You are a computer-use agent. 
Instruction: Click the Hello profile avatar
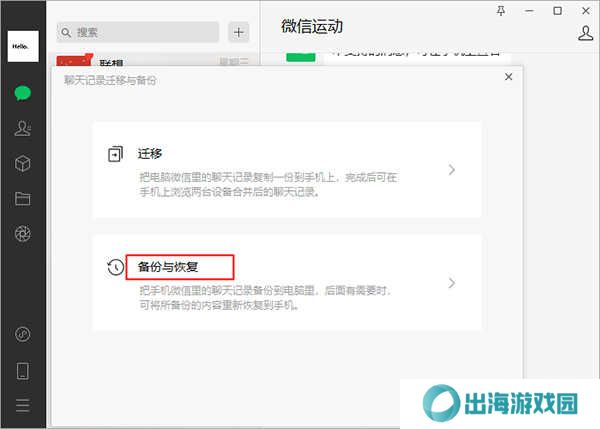(x=23, y=46)
